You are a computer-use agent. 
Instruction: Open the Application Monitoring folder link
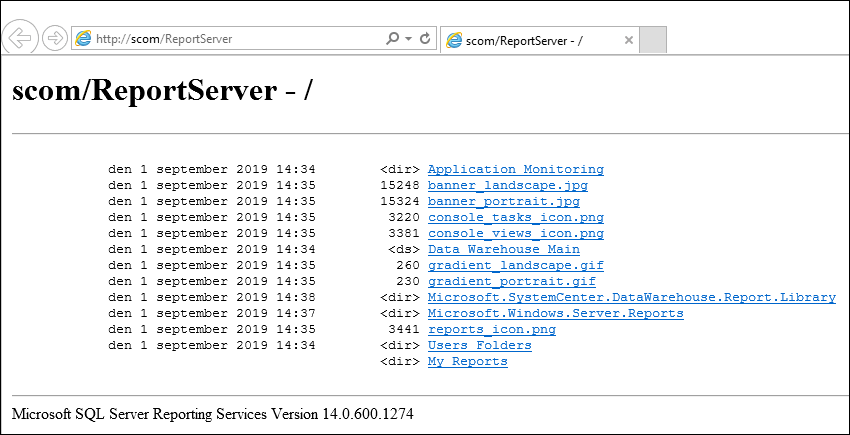pyautogui.click(x=516, y=169)
